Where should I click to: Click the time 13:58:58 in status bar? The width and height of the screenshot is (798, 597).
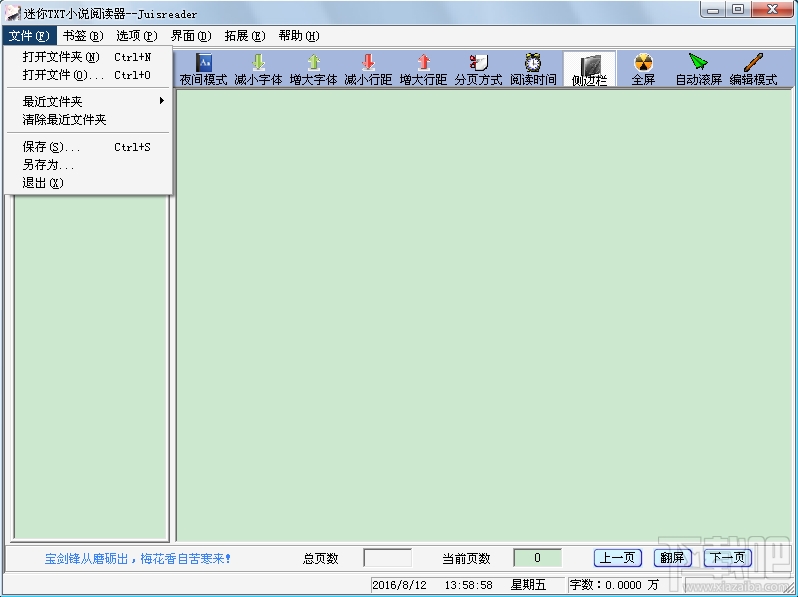[x=468, y=585]
